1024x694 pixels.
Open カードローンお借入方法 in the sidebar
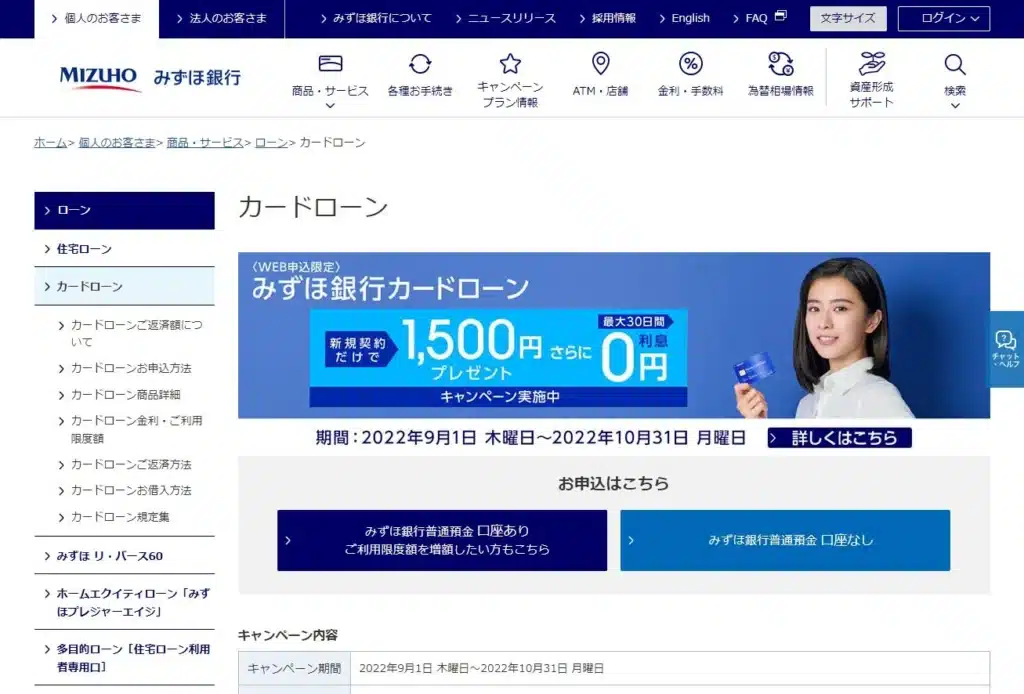(x=125, y=490)
